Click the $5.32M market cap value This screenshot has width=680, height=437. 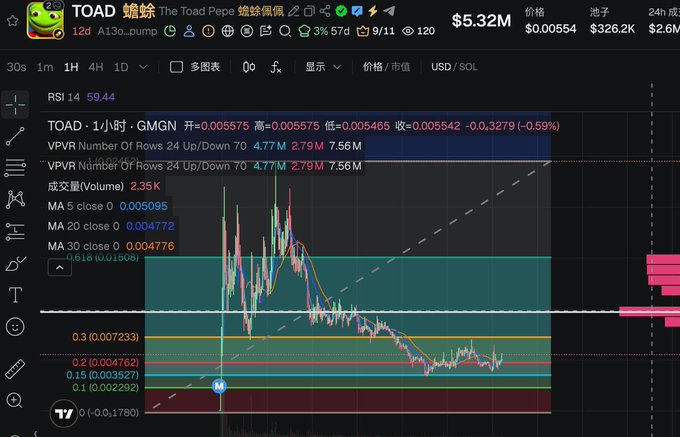[x=481, y=20]
